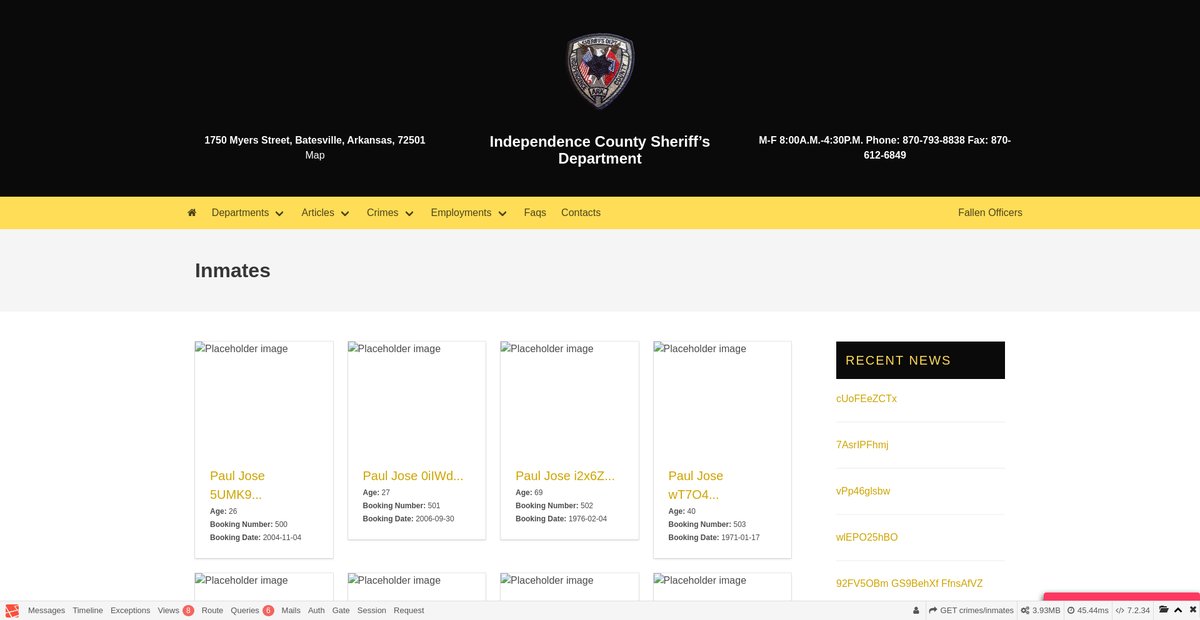
Task: Click the user icon in the debugbar
Action: point(916,610)
